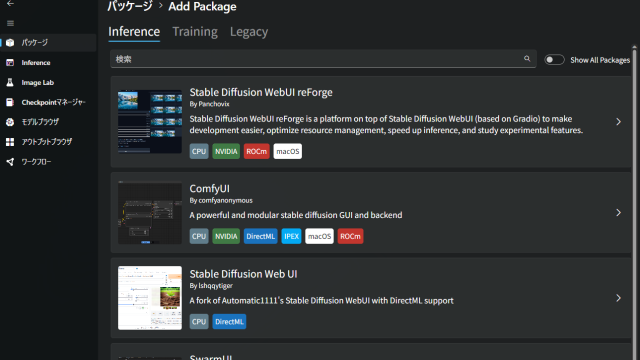
Task: Switch to the Inference tab
Action: click(x=134, y=31)
